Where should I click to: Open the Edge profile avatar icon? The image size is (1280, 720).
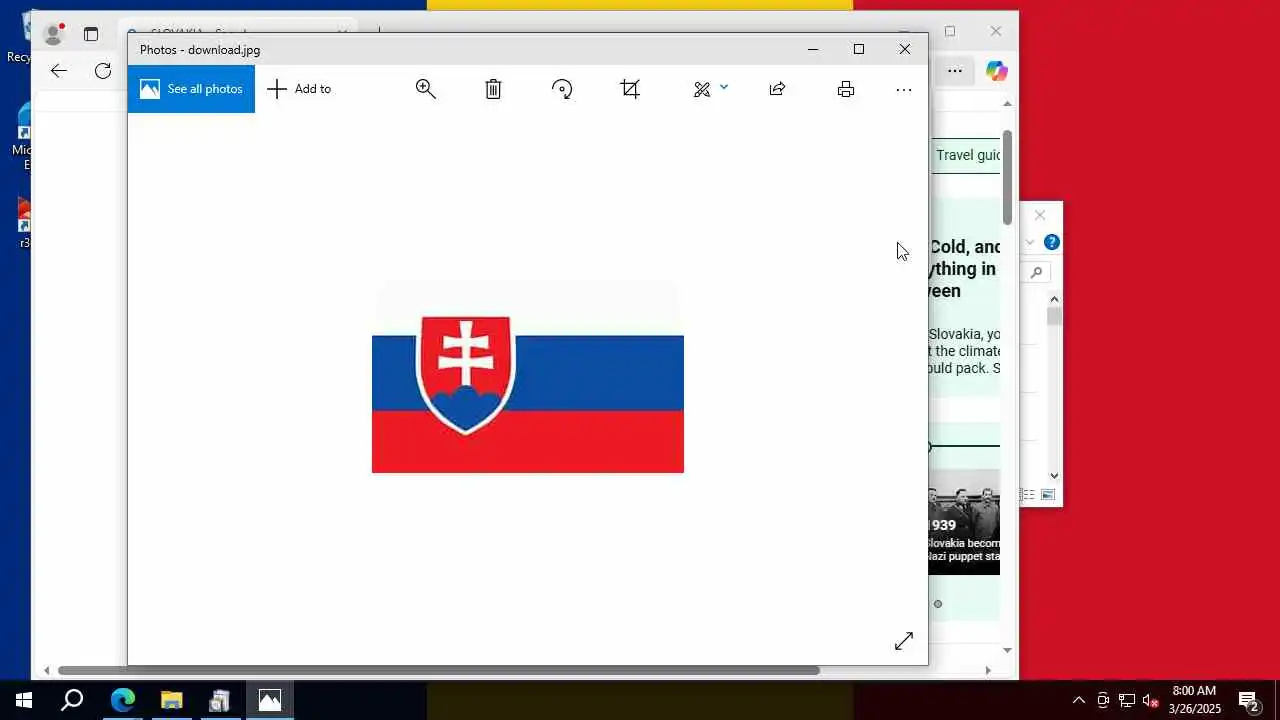click(x=53, y=34)
